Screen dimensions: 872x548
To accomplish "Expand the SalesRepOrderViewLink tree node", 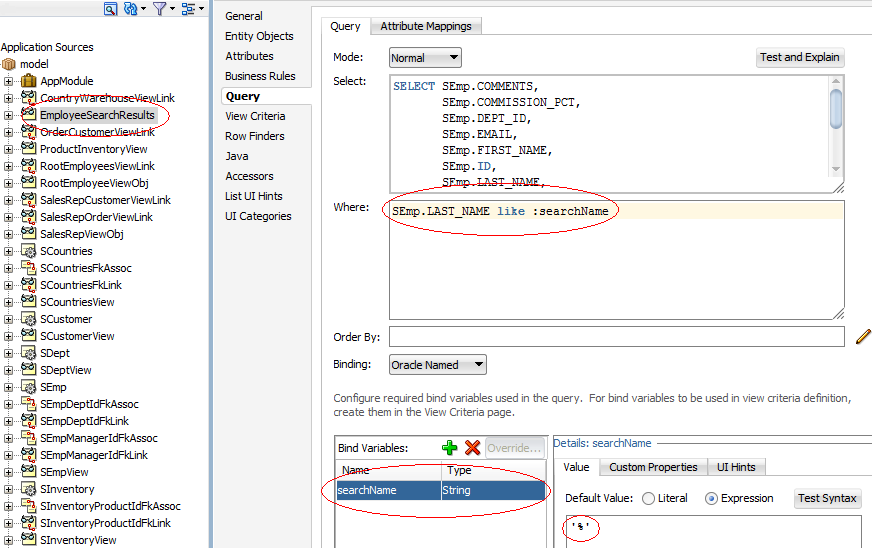I will tap(8, 217).
